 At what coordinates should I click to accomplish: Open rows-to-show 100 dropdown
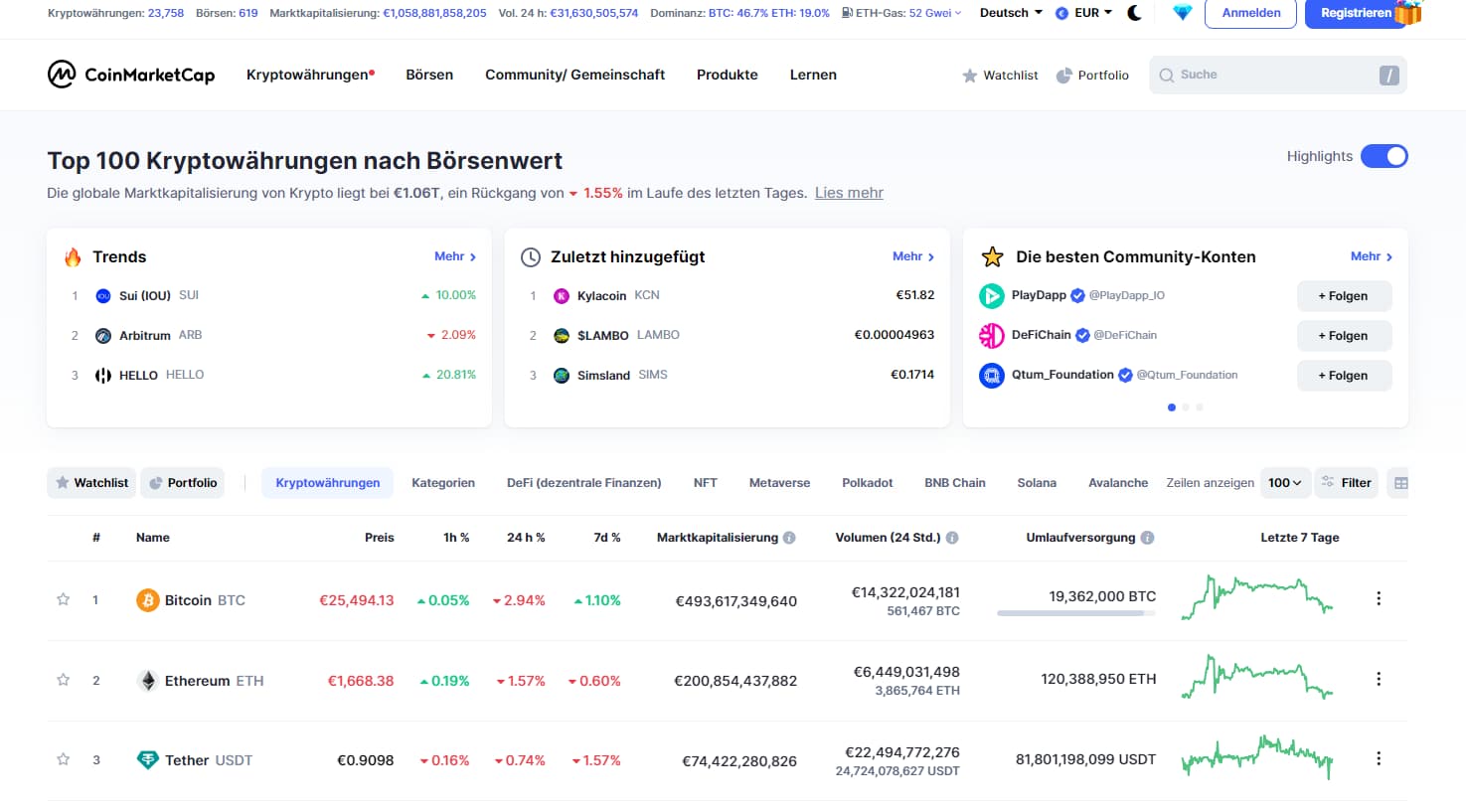1285,483
